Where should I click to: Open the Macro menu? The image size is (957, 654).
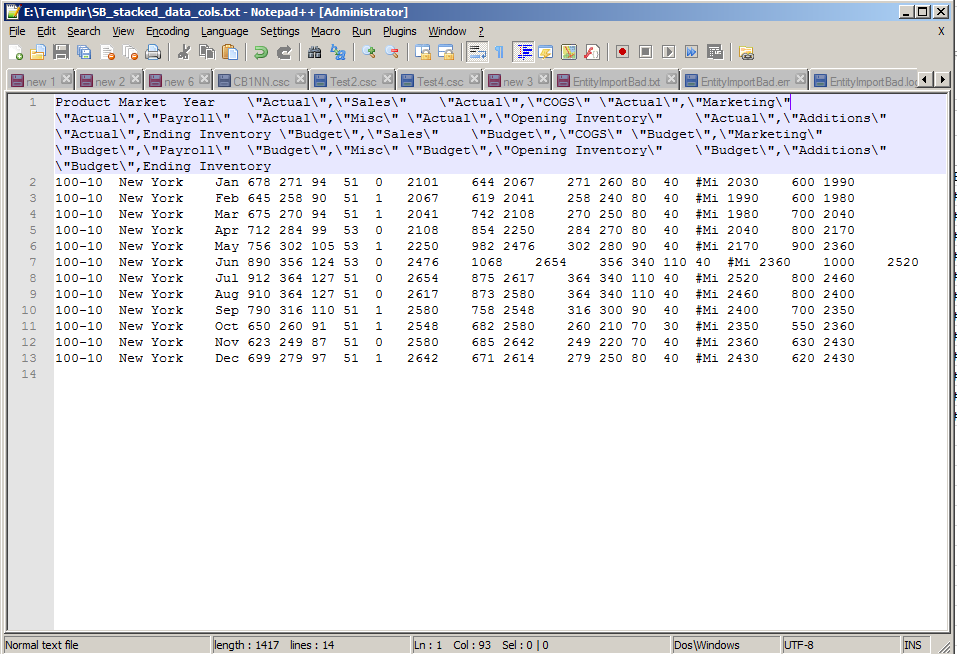pos(325,31)
